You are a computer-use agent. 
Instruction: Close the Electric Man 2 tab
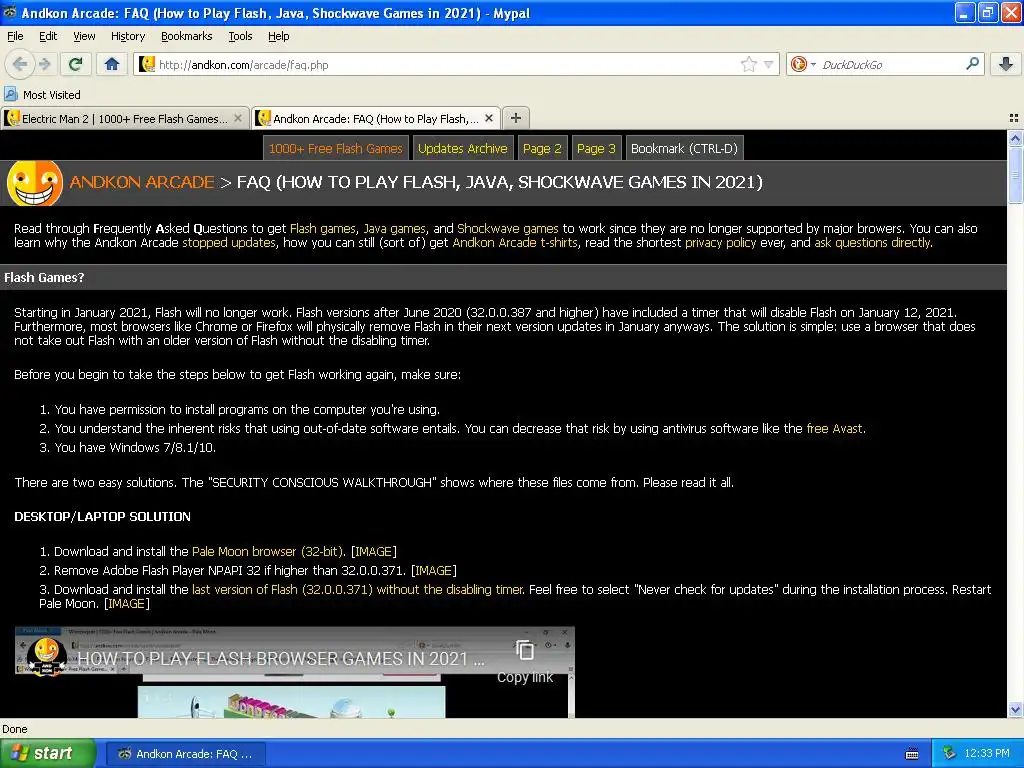point(238,118)
